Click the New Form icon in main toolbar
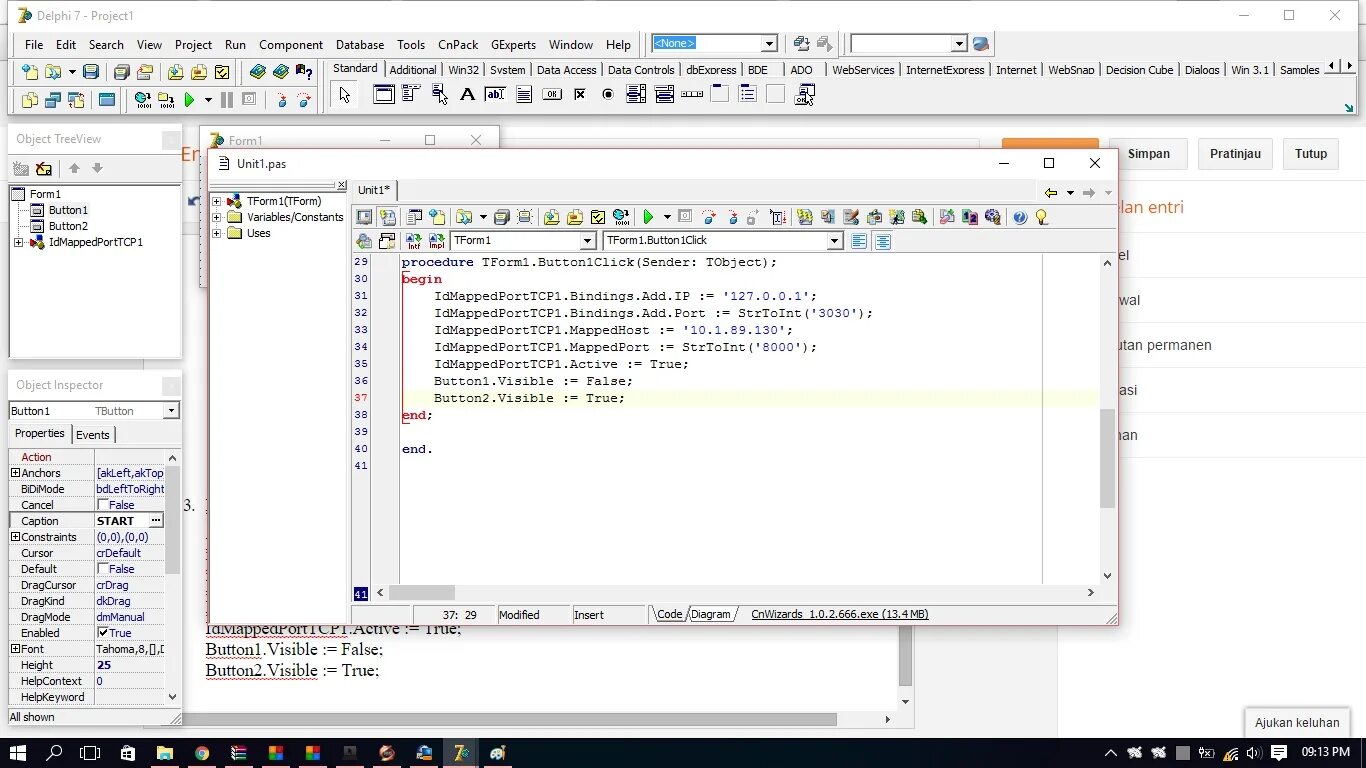The width and height of the screenshot is (1366, 768). pos(106,100)
